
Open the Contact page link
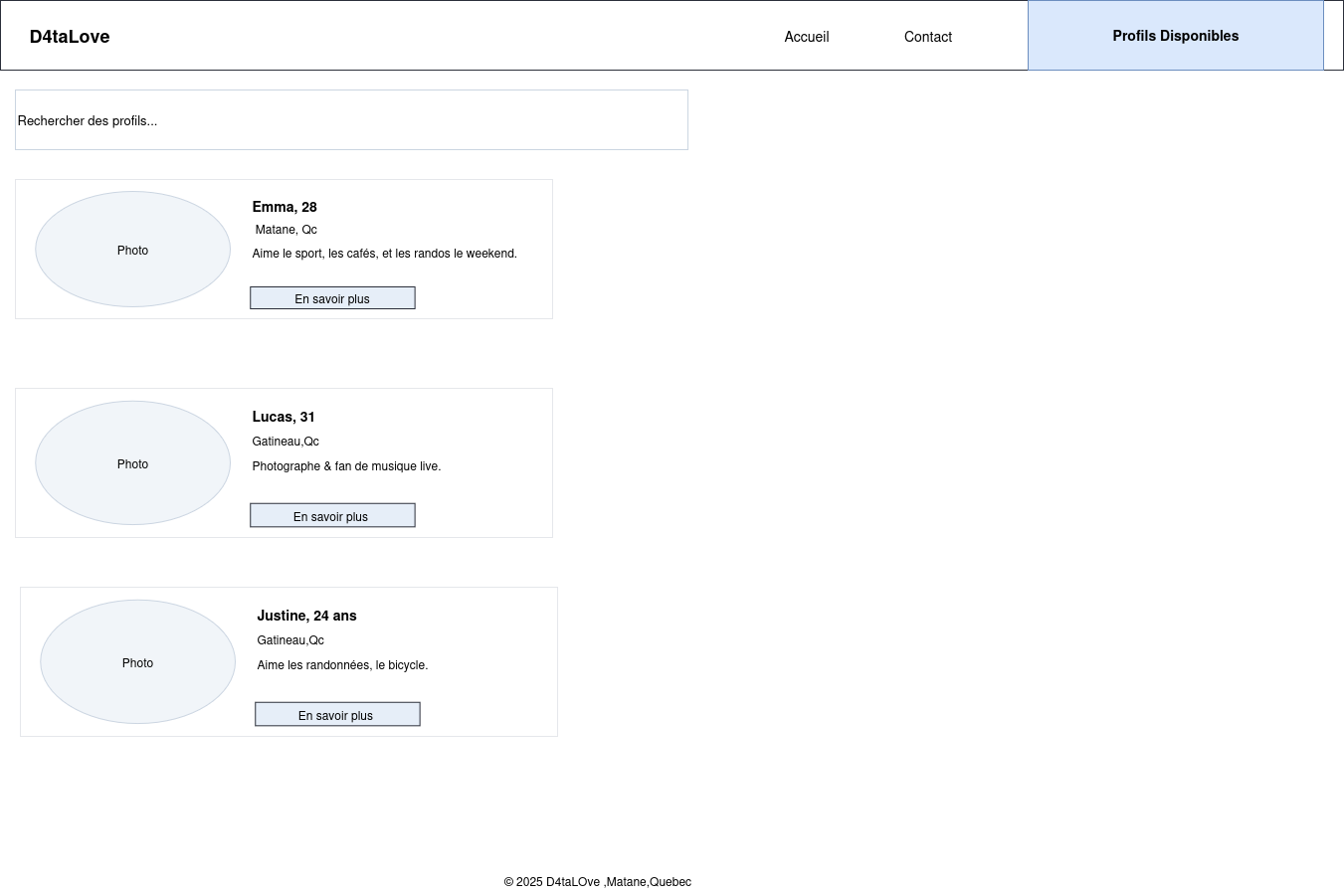927,37
